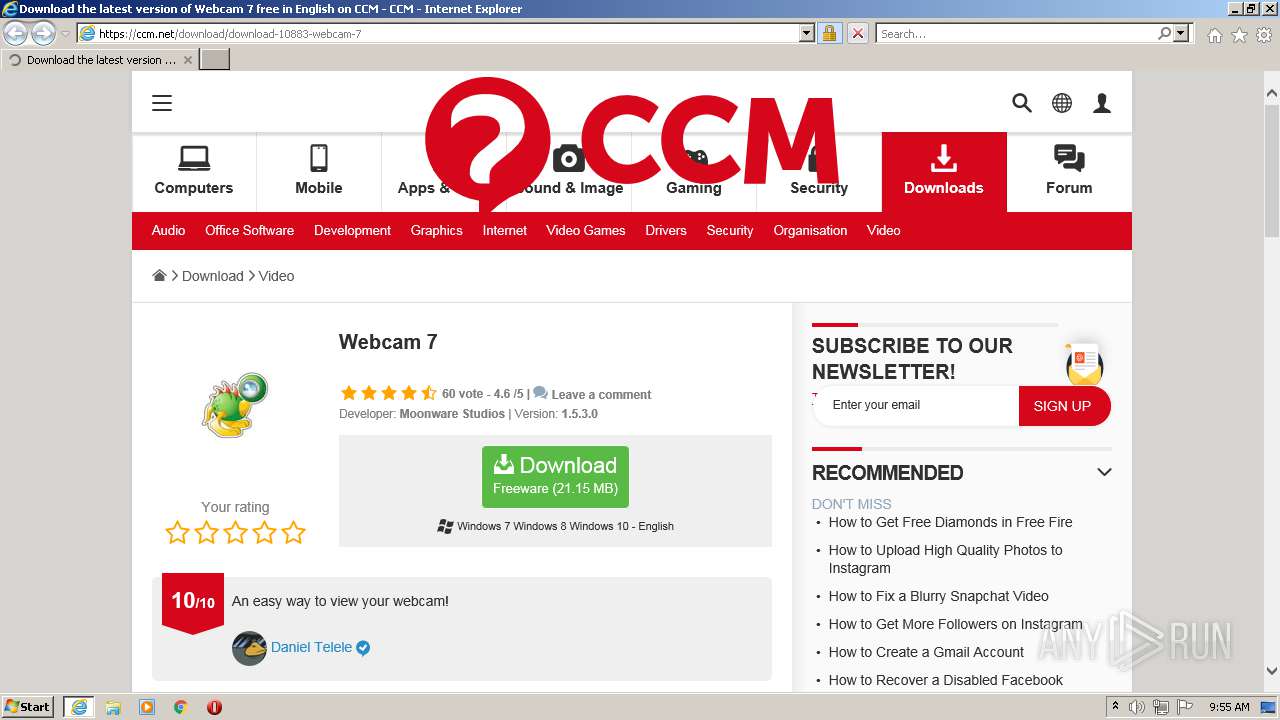Click the page scroll down arrow
The height and width of the screenshot is (720, 1280).
pyautogui.click(x=1272, y=671)
